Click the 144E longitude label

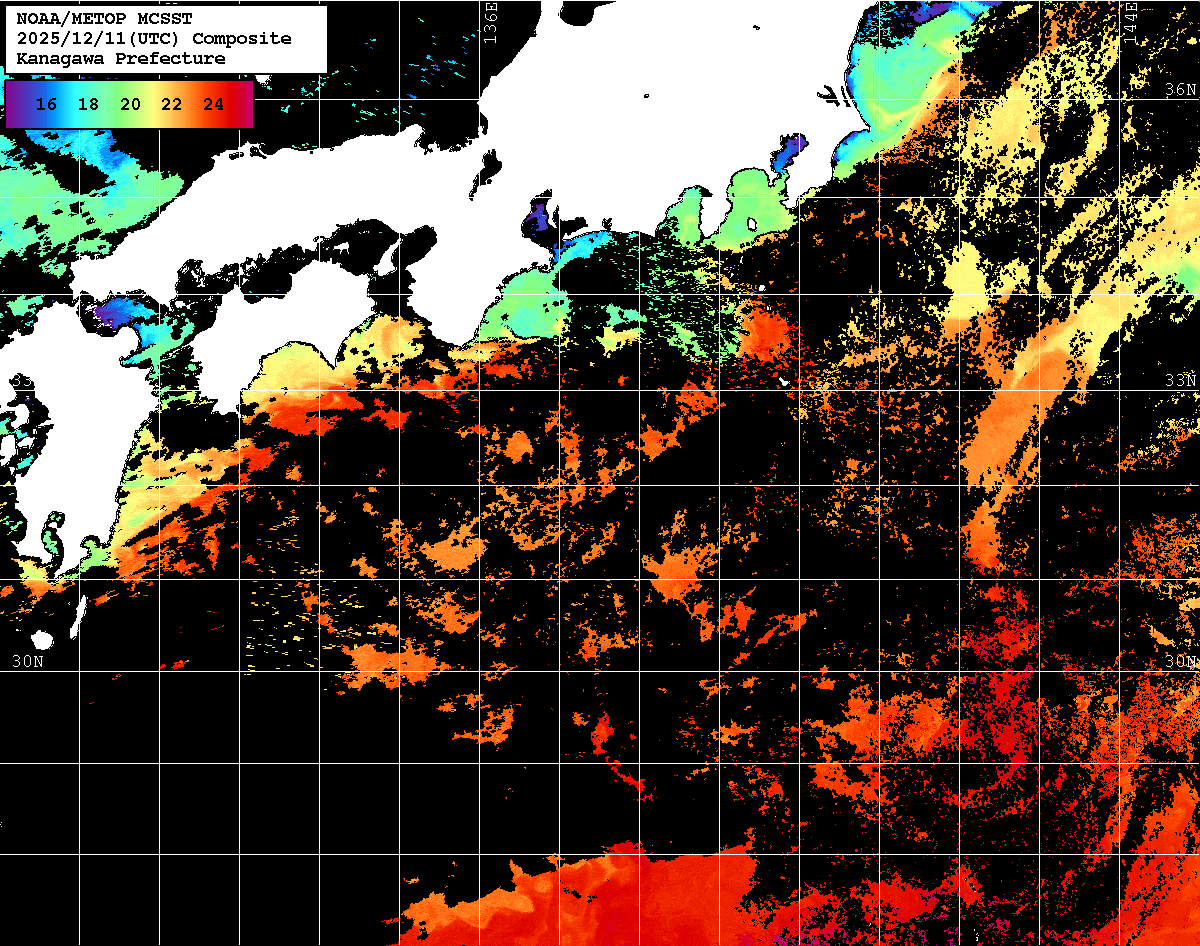pos(1131,18)
